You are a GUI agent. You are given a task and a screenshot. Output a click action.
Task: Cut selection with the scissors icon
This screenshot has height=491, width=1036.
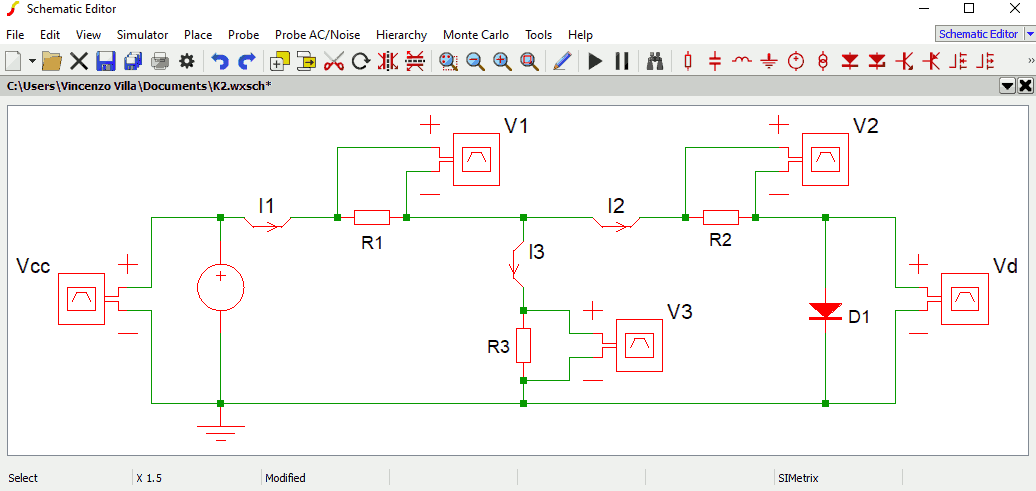tap(334, 61)
